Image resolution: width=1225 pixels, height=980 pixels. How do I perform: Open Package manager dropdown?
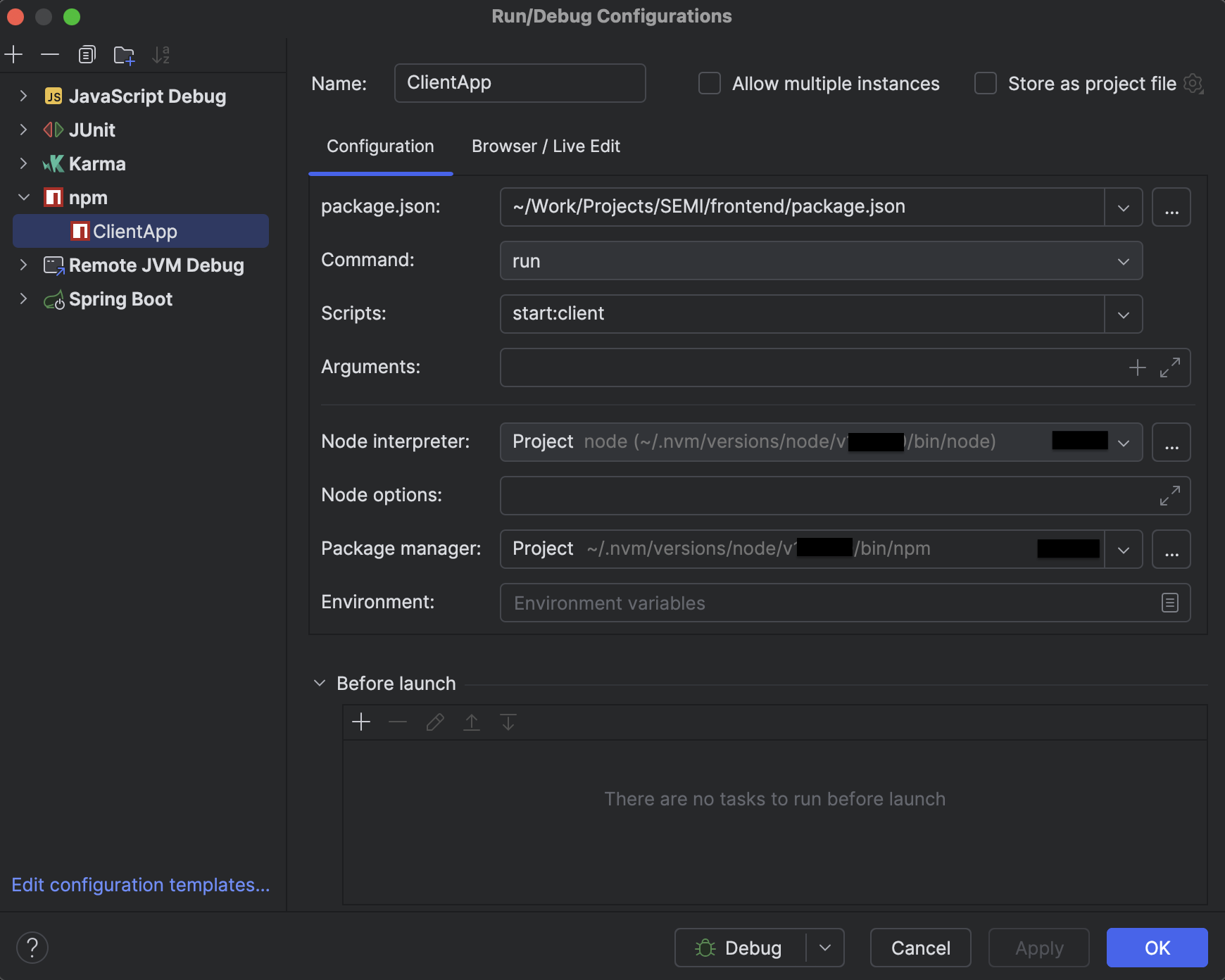click(x=1123, y=549)
